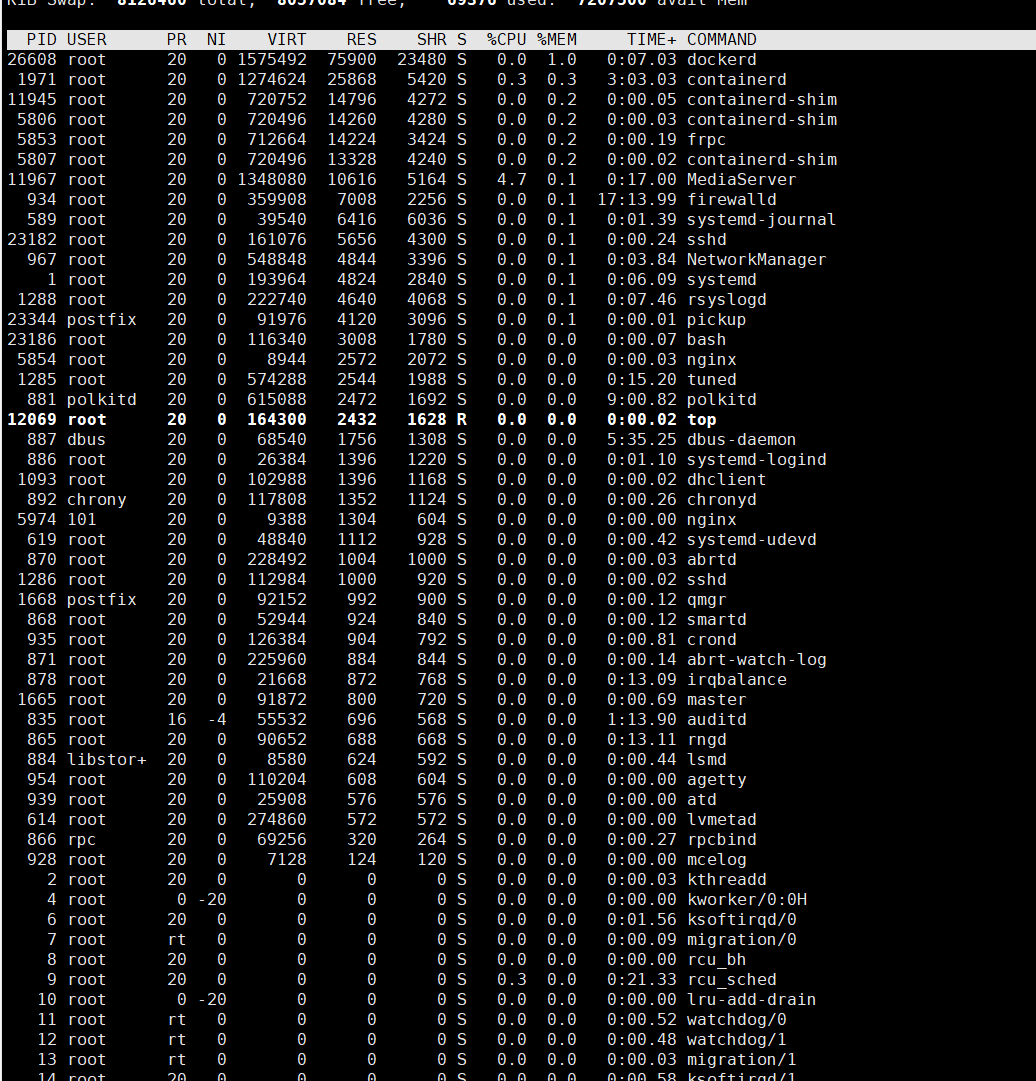Click the PID column header
The height and width of the screenshot is (1081, 1036).
41,40
